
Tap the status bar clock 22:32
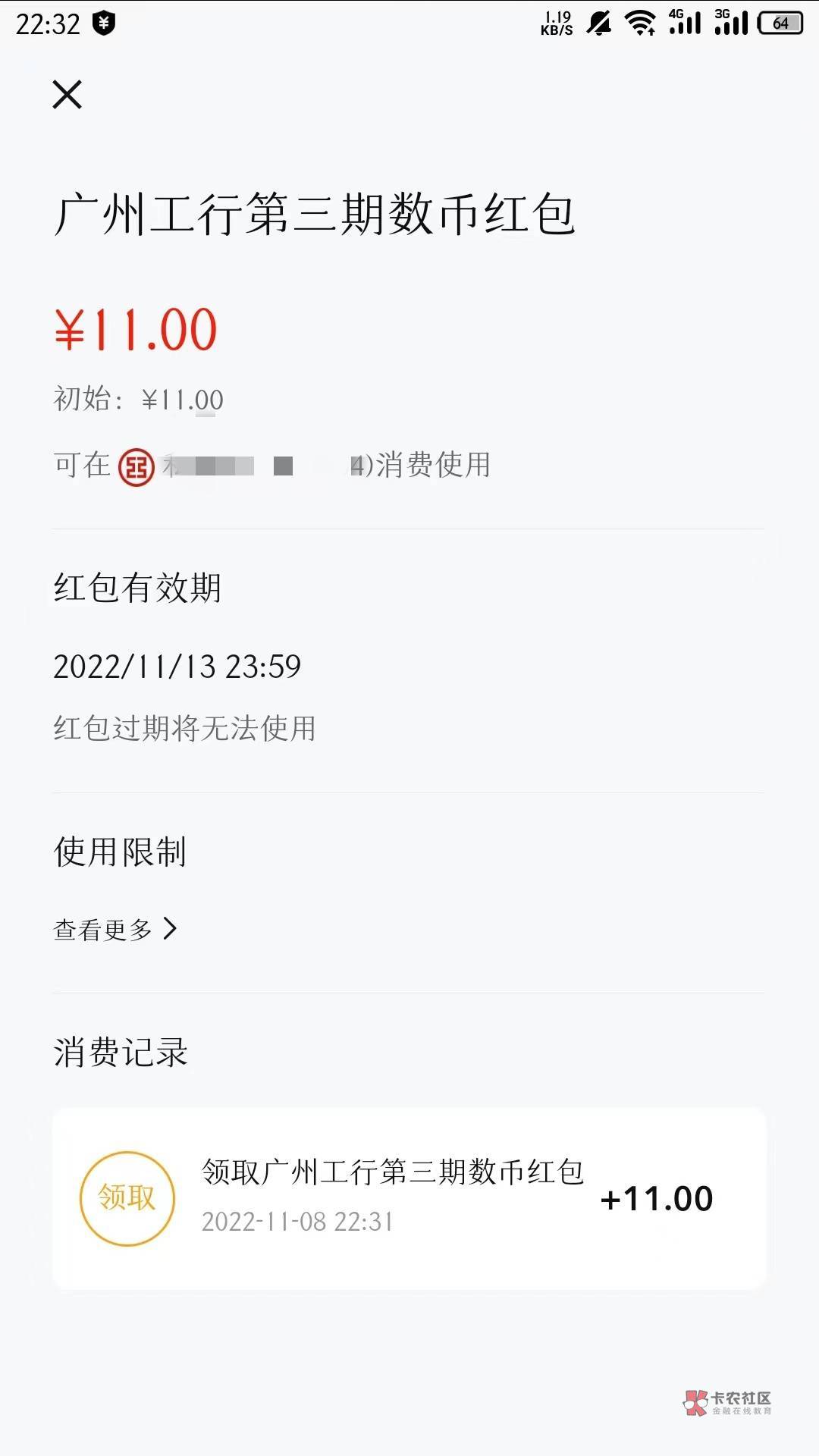pyautogui.click(x=48, y=24)
